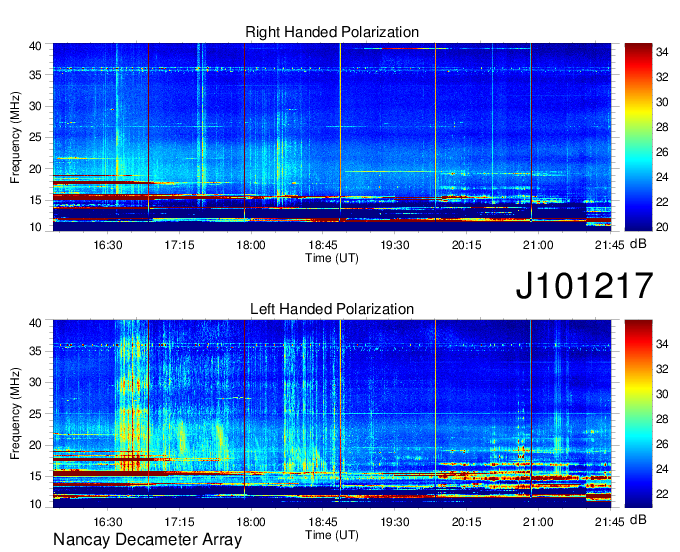Click the 40 MHz tick on Left Handed plot
Image resolution: width=680 pixels, height=552 pixels.
click(x=36, y=323)
